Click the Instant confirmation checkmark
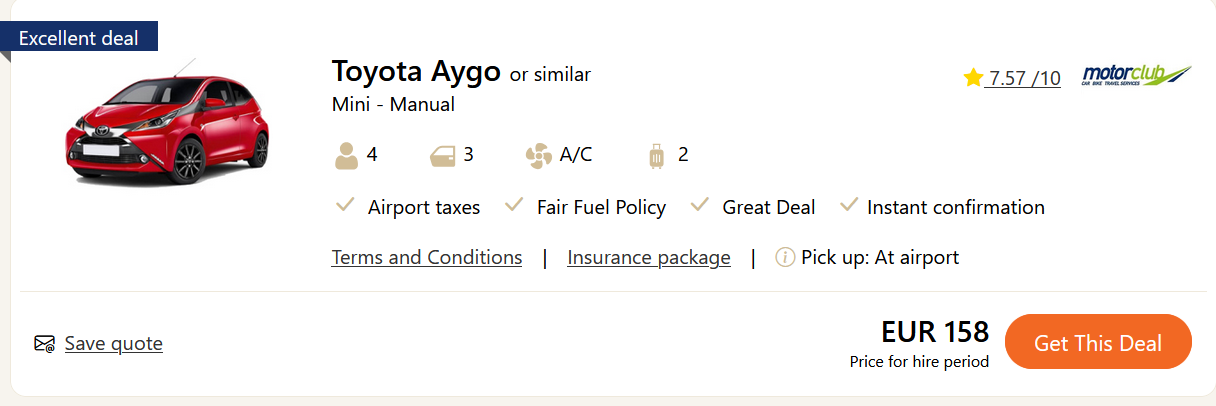Viewport: 1216px width, 406px height. pos(849,206)
